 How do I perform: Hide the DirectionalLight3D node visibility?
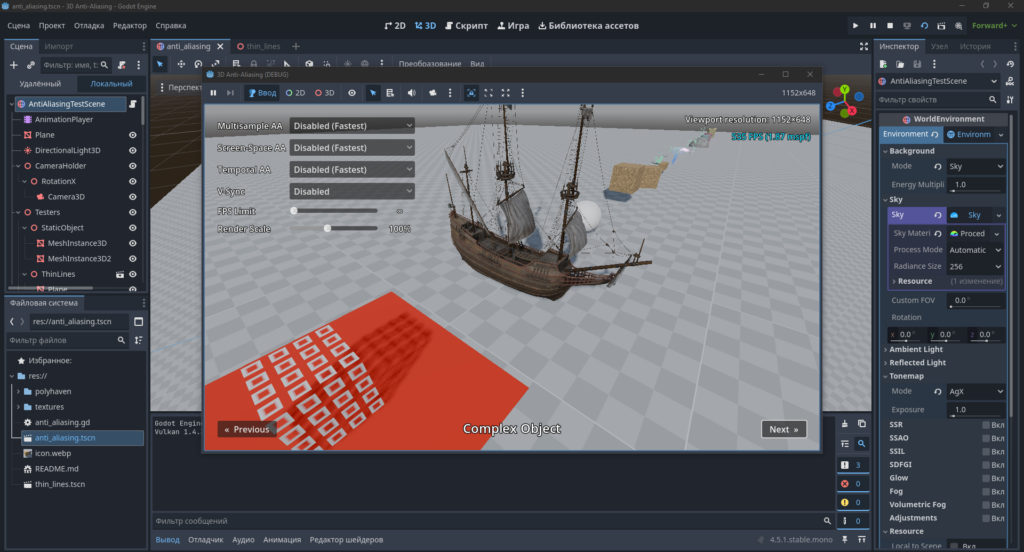tap(133, 150)
